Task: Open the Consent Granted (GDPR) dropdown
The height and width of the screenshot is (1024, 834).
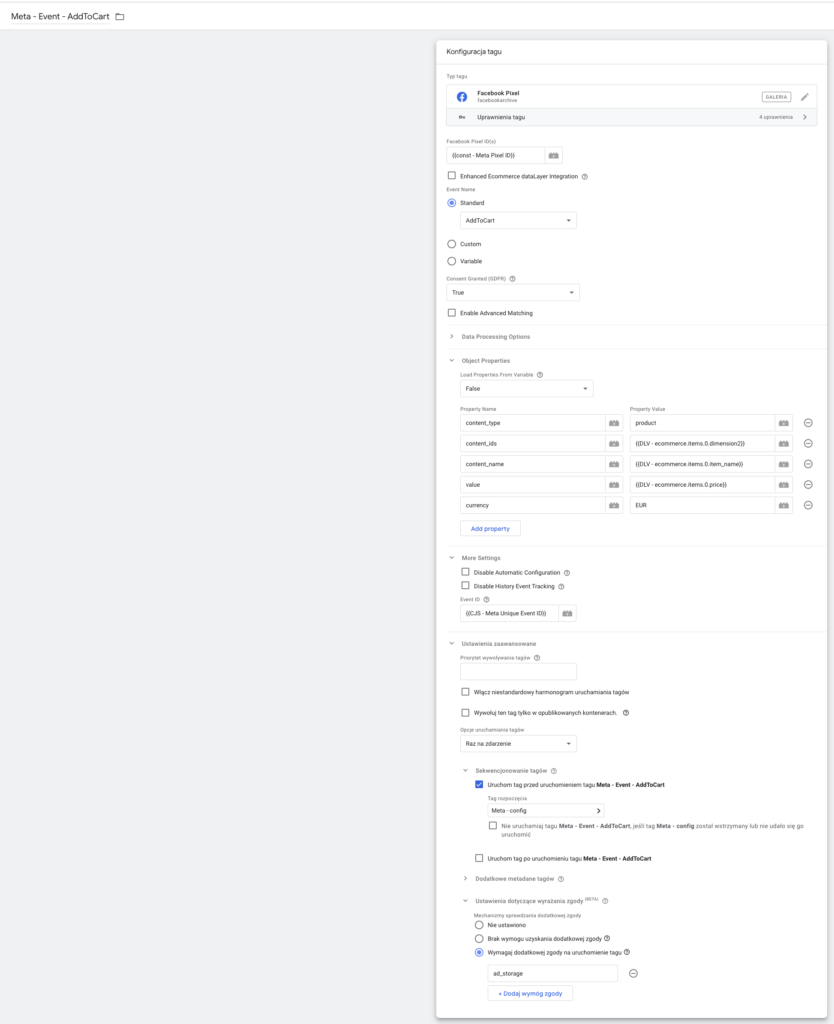Action: pyautogui.click(x=512, y=293)
